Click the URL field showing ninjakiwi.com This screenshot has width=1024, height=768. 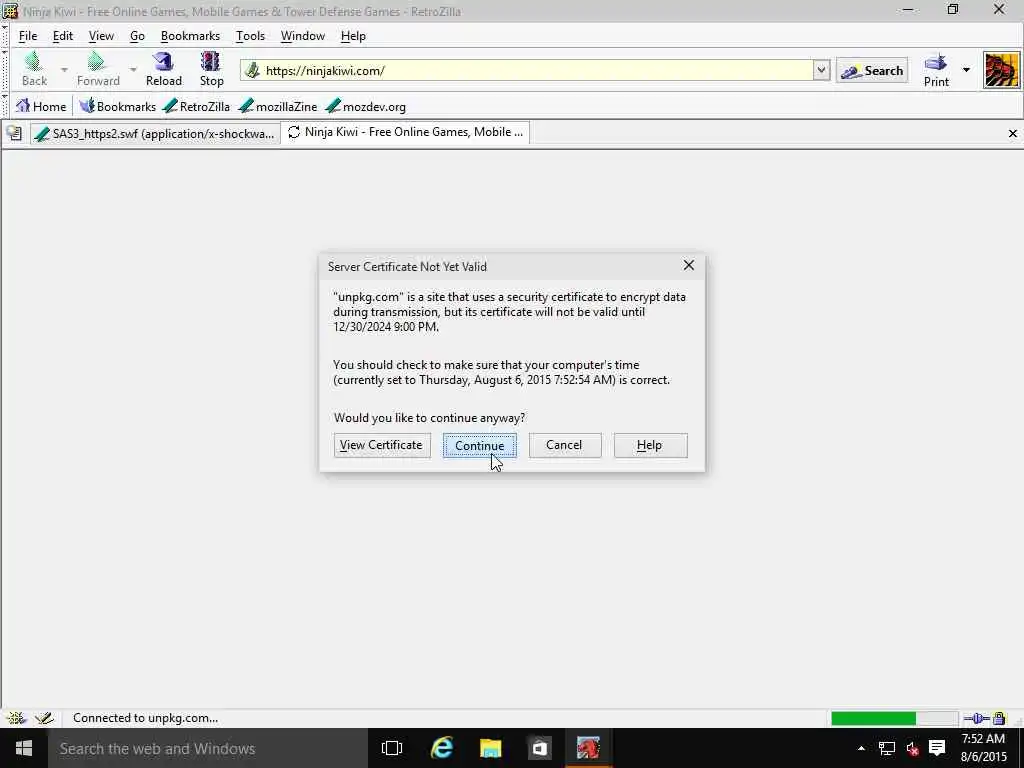[536, 70]
